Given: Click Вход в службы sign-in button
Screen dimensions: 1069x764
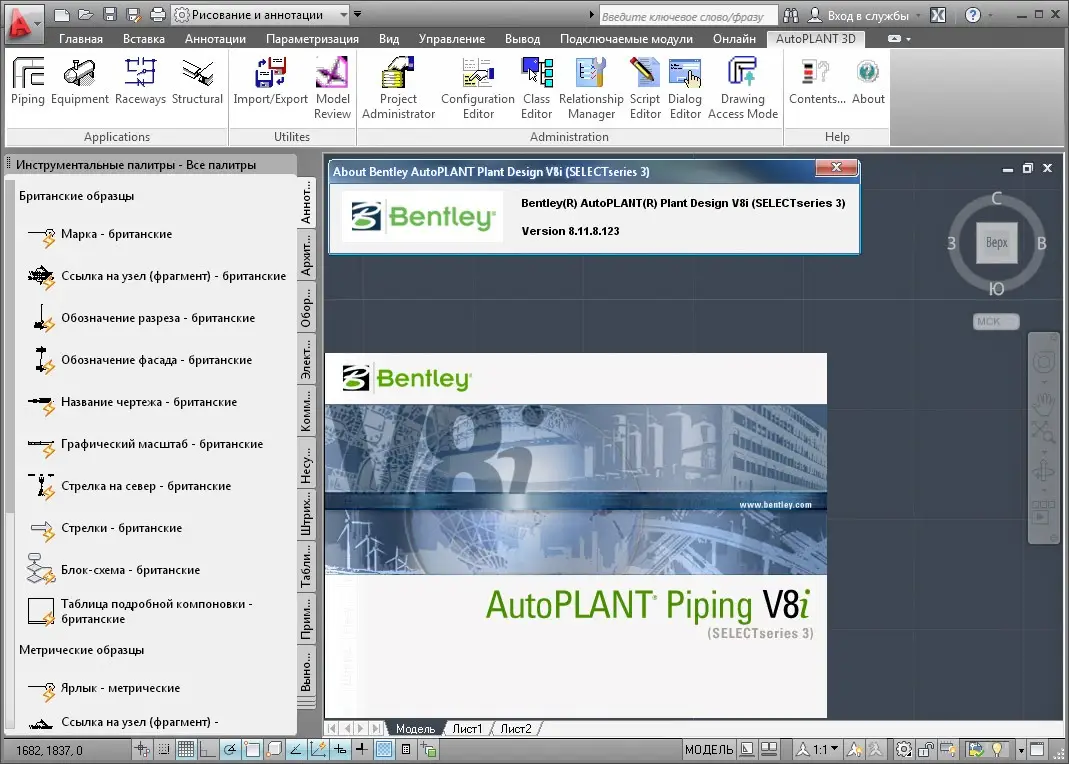Looking at the screenshot, I should coord(858,15).
